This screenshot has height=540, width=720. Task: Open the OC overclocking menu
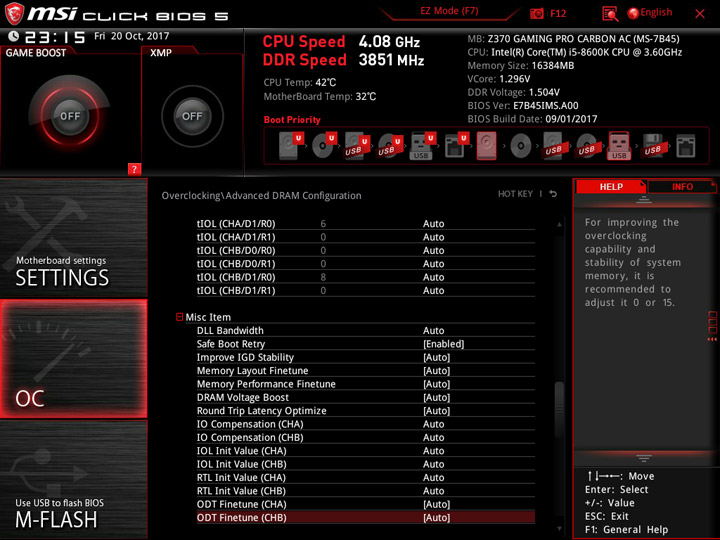pos(73,359)
